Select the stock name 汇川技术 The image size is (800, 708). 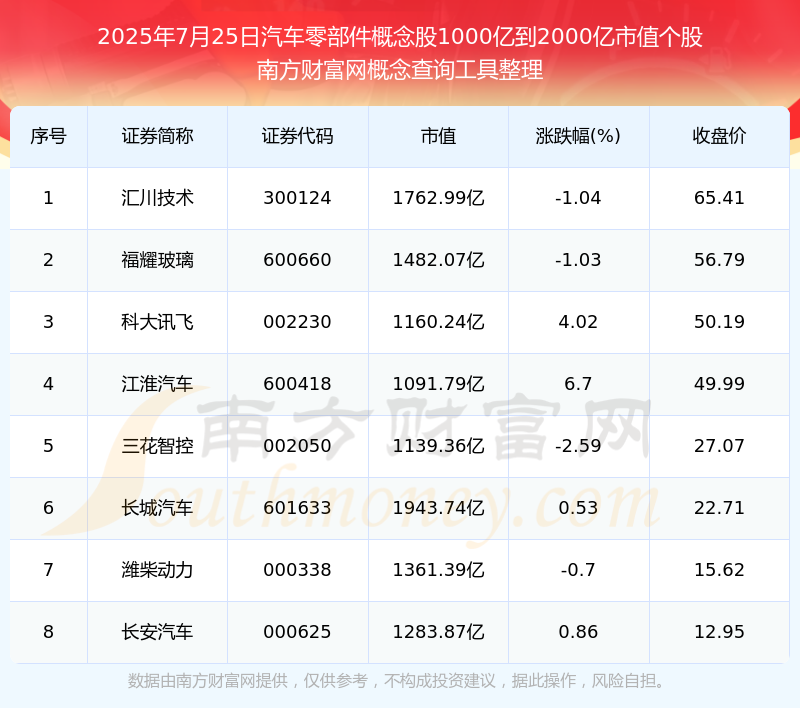[157, 198]
